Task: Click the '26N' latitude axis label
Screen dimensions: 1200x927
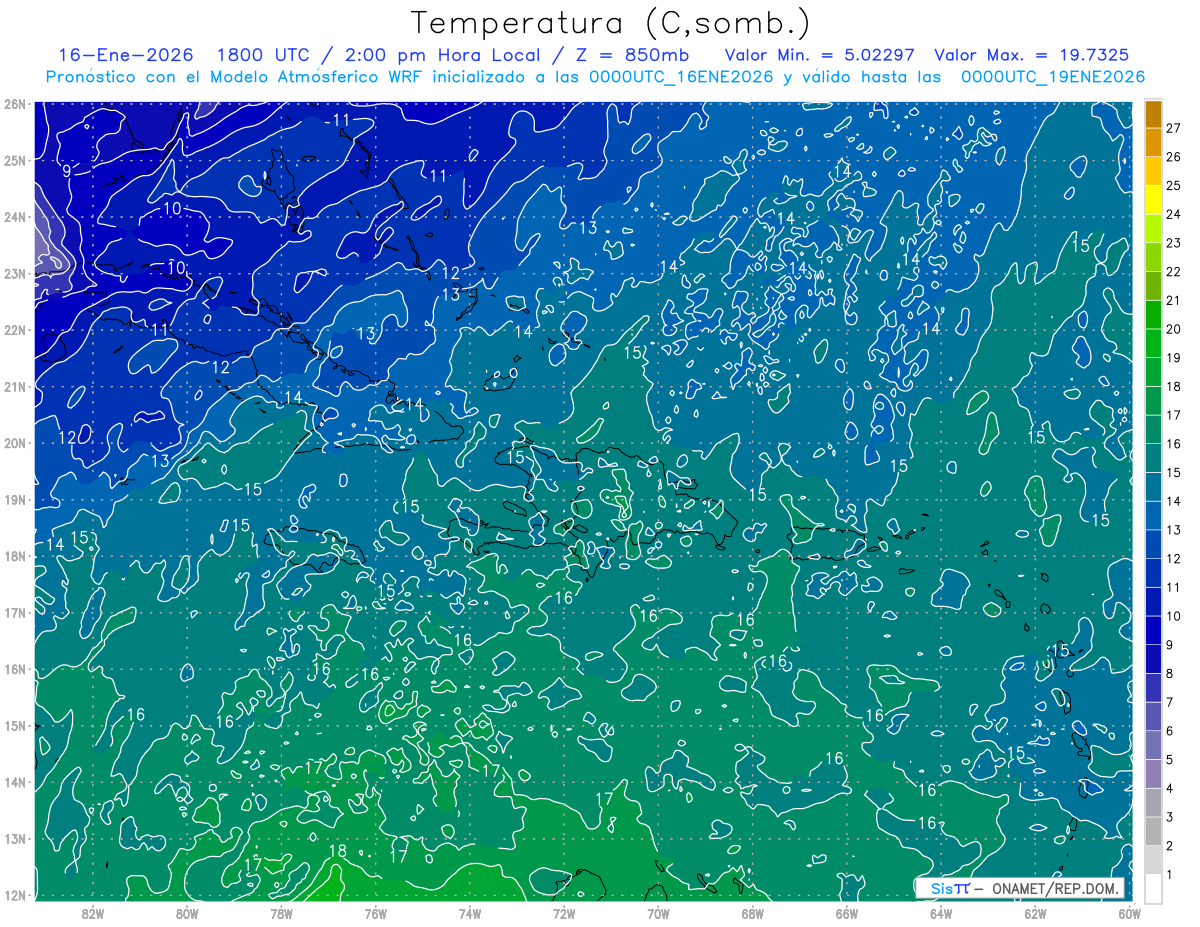Action: (15, 103)
